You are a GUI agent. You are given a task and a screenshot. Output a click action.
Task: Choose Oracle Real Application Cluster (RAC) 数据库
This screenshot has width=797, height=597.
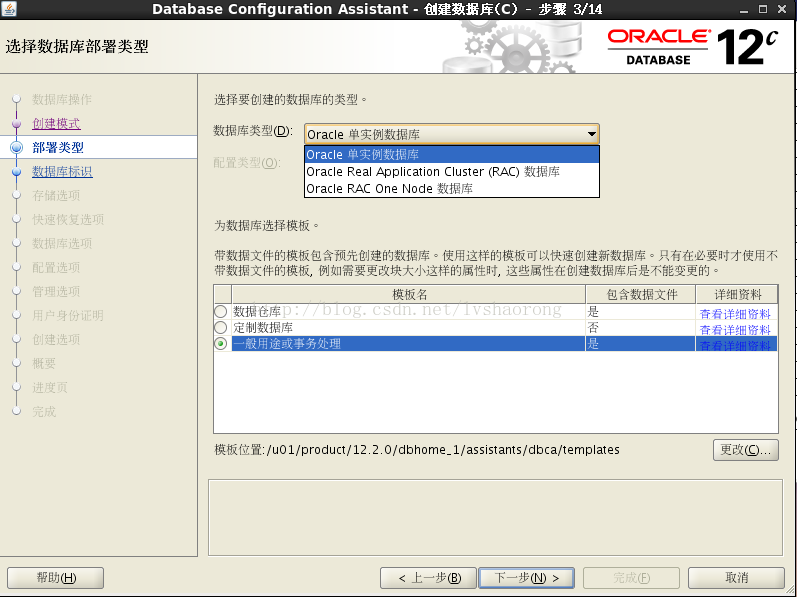452,172
